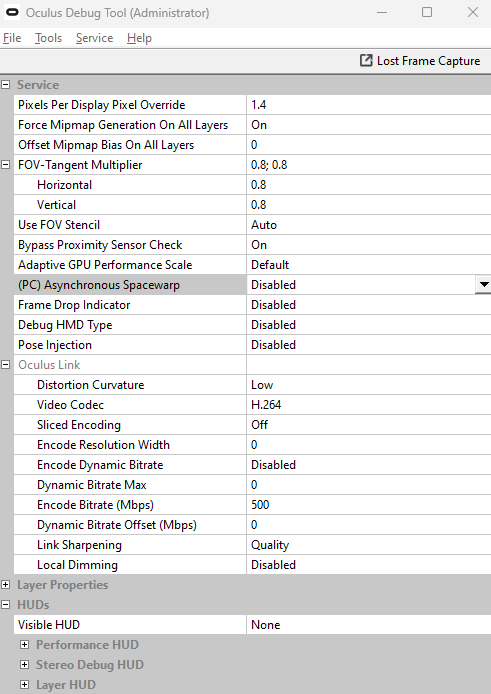
Task: Edit the Encode Resolution Width value
Action: pyautogui.click(x=369, y=444)
